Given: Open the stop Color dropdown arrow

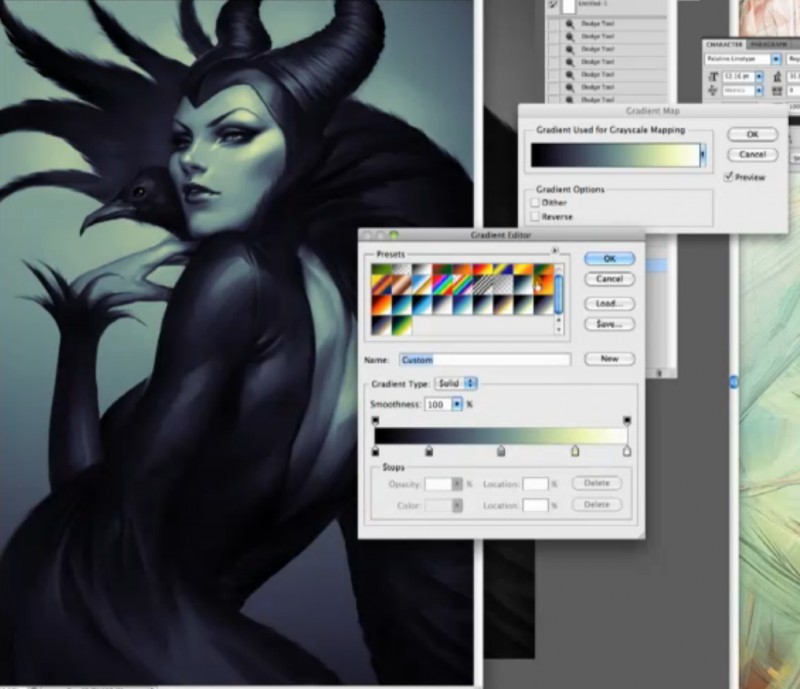Looking at the screenshot, I should click(457, 505).
